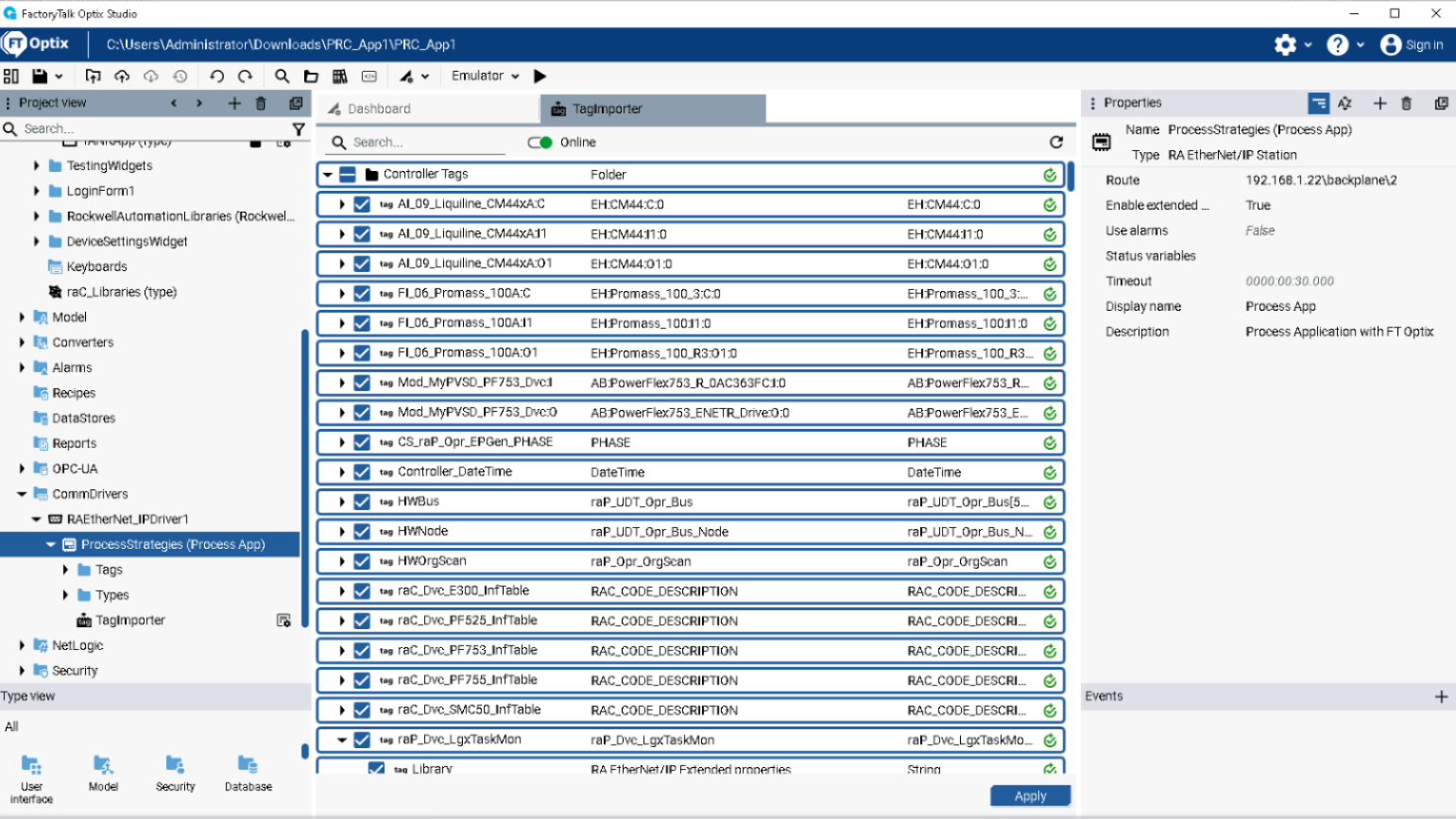Uncheck the Controller_DateTime tag checkbox
The image size is (1456, 819).
click(x=361, y=471)
